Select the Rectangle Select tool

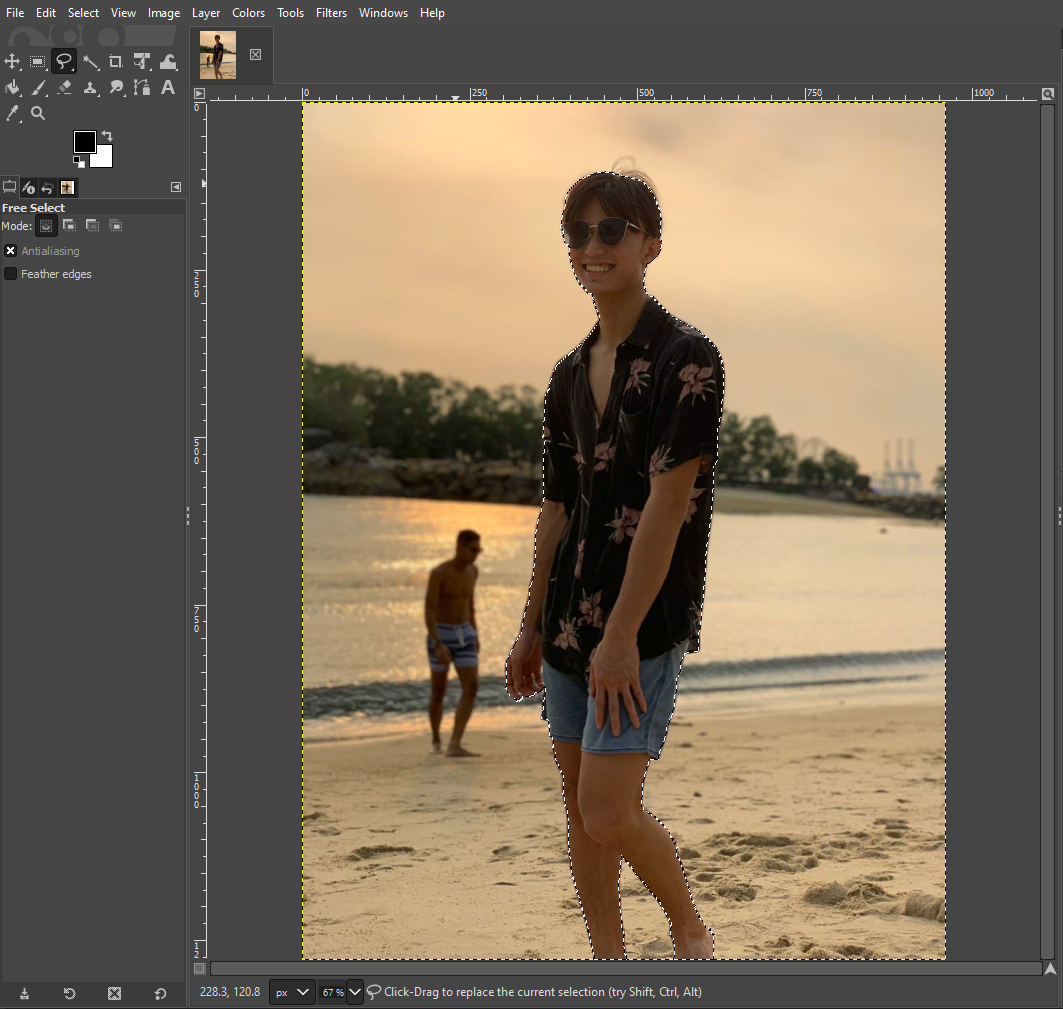38,62
